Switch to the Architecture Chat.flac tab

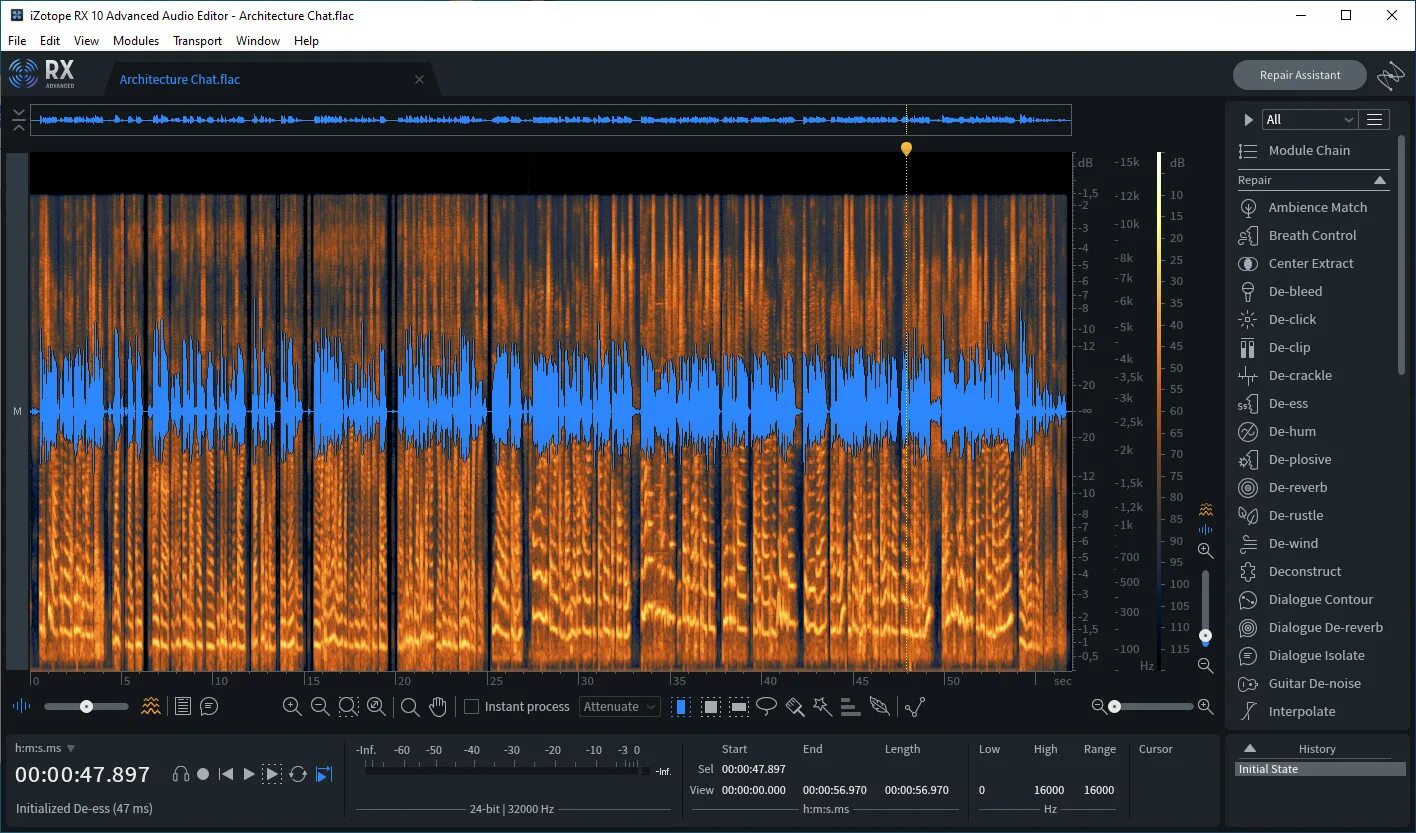(x=180, y=79)
